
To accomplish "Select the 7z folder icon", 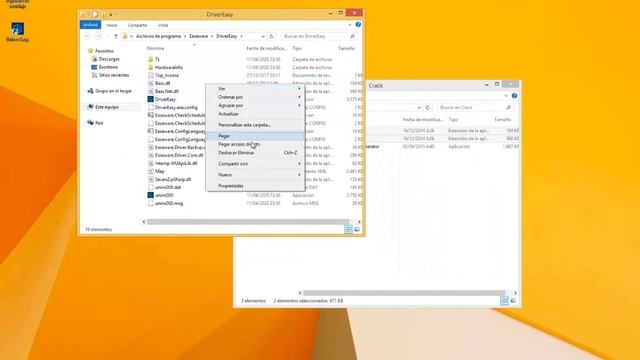I will click(151, 59).
